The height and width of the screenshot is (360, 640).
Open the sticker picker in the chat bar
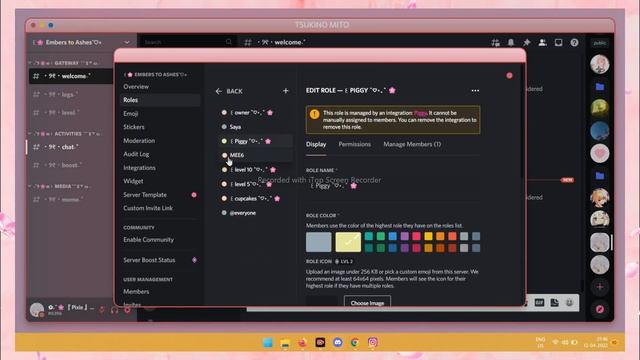554,302
